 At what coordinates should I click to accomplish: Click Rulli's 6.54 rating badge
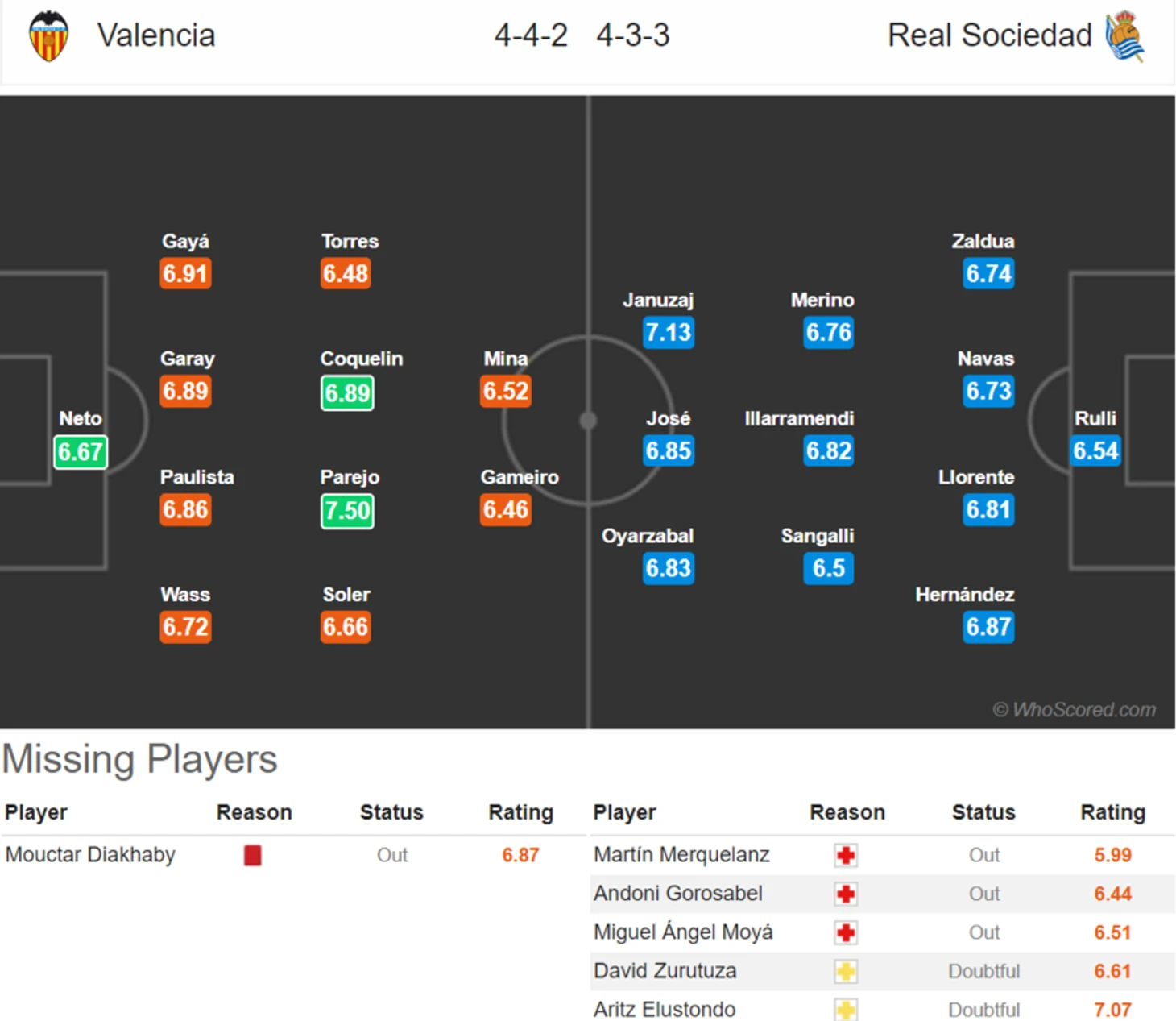[1095, 450]
